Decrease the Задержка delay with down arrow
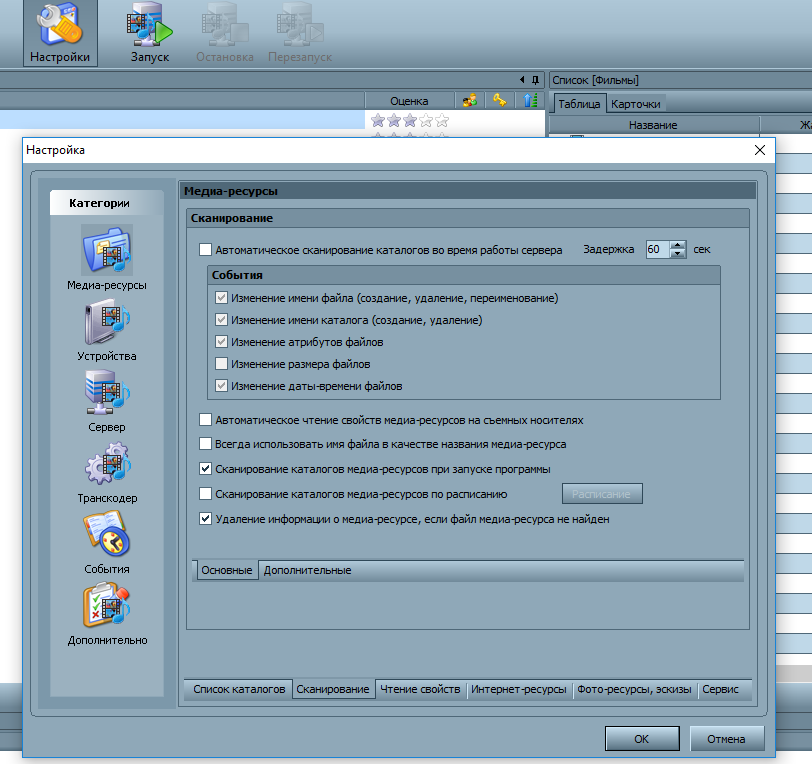The width and height of the screenshot is (812, 764). [679, 254]
